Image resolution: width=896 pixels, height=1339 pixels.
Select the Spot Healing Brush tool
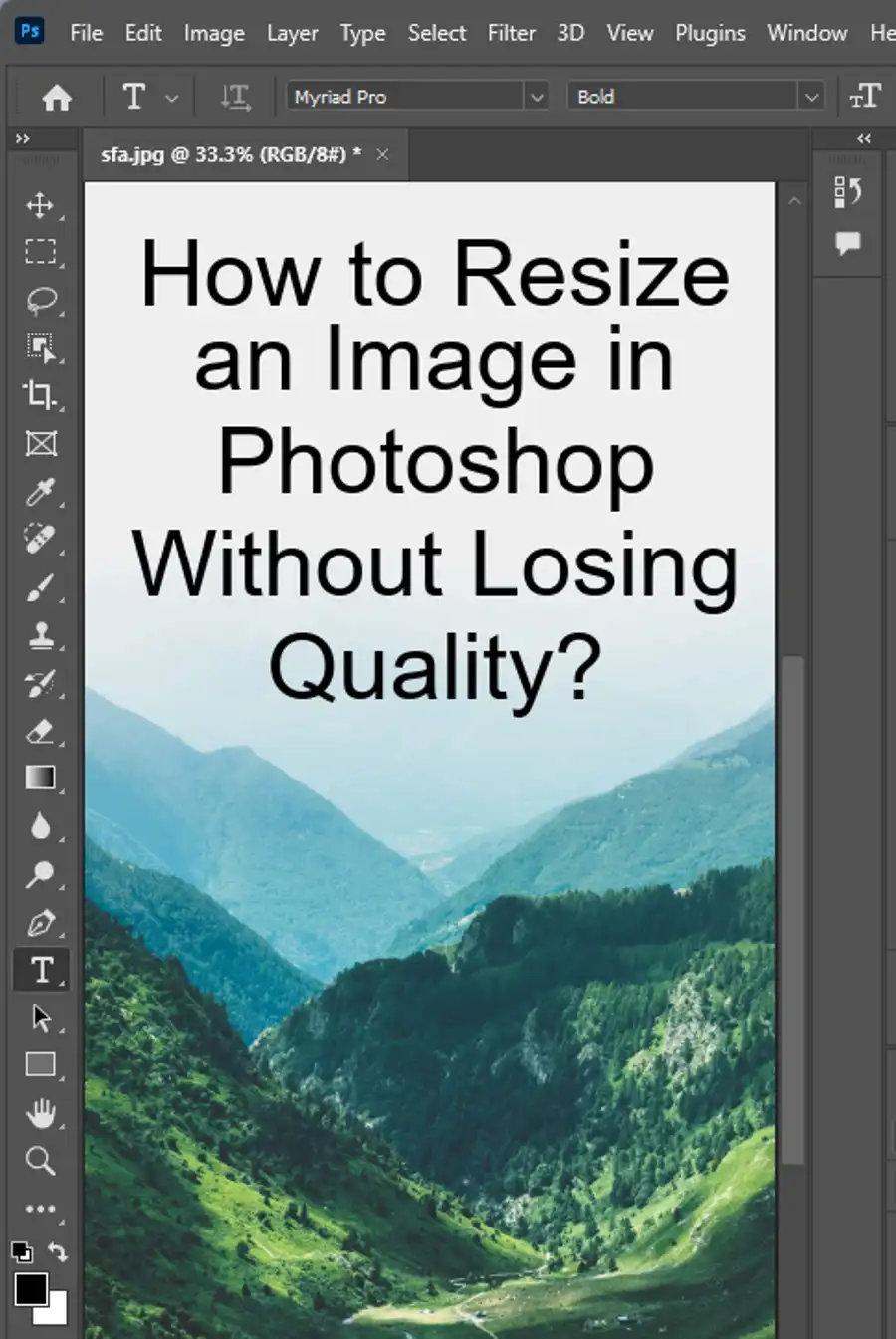(40, 539)
